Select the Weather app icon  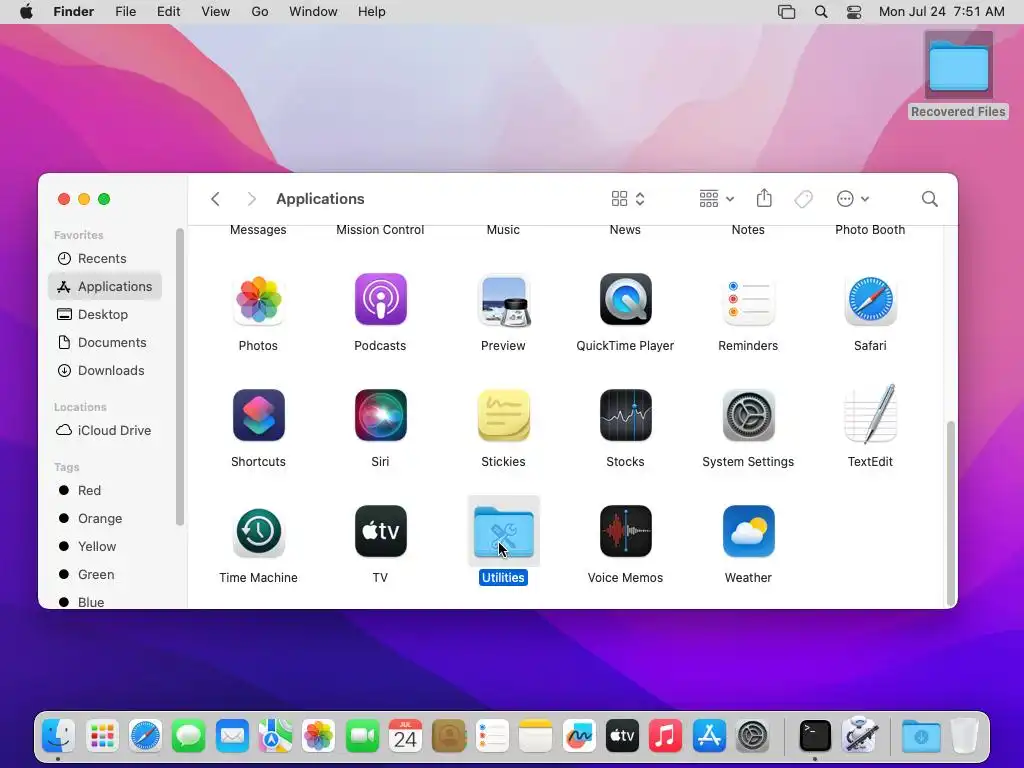click(748, 532)
